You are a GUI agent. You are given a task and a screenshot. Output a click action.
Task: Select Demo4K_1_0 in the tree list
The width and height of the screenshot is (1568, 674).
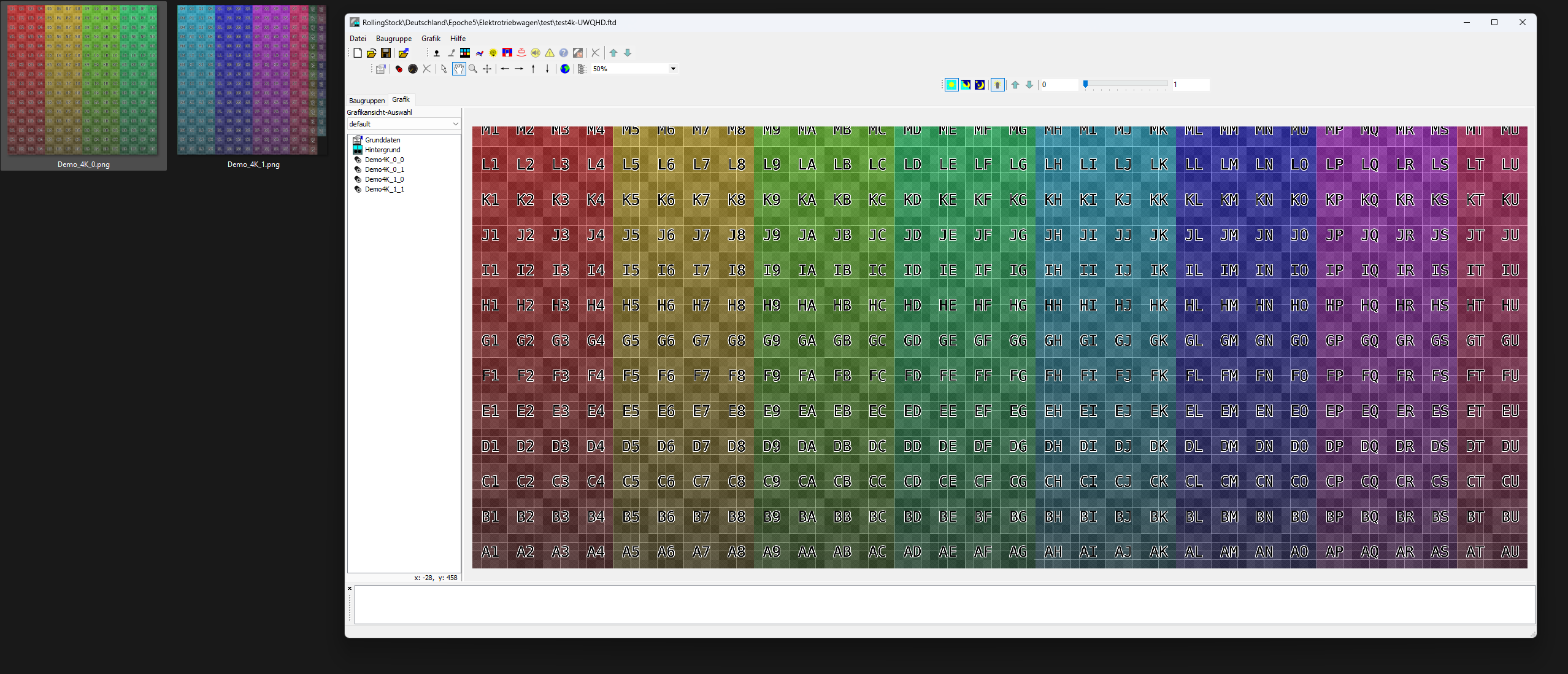384,179
